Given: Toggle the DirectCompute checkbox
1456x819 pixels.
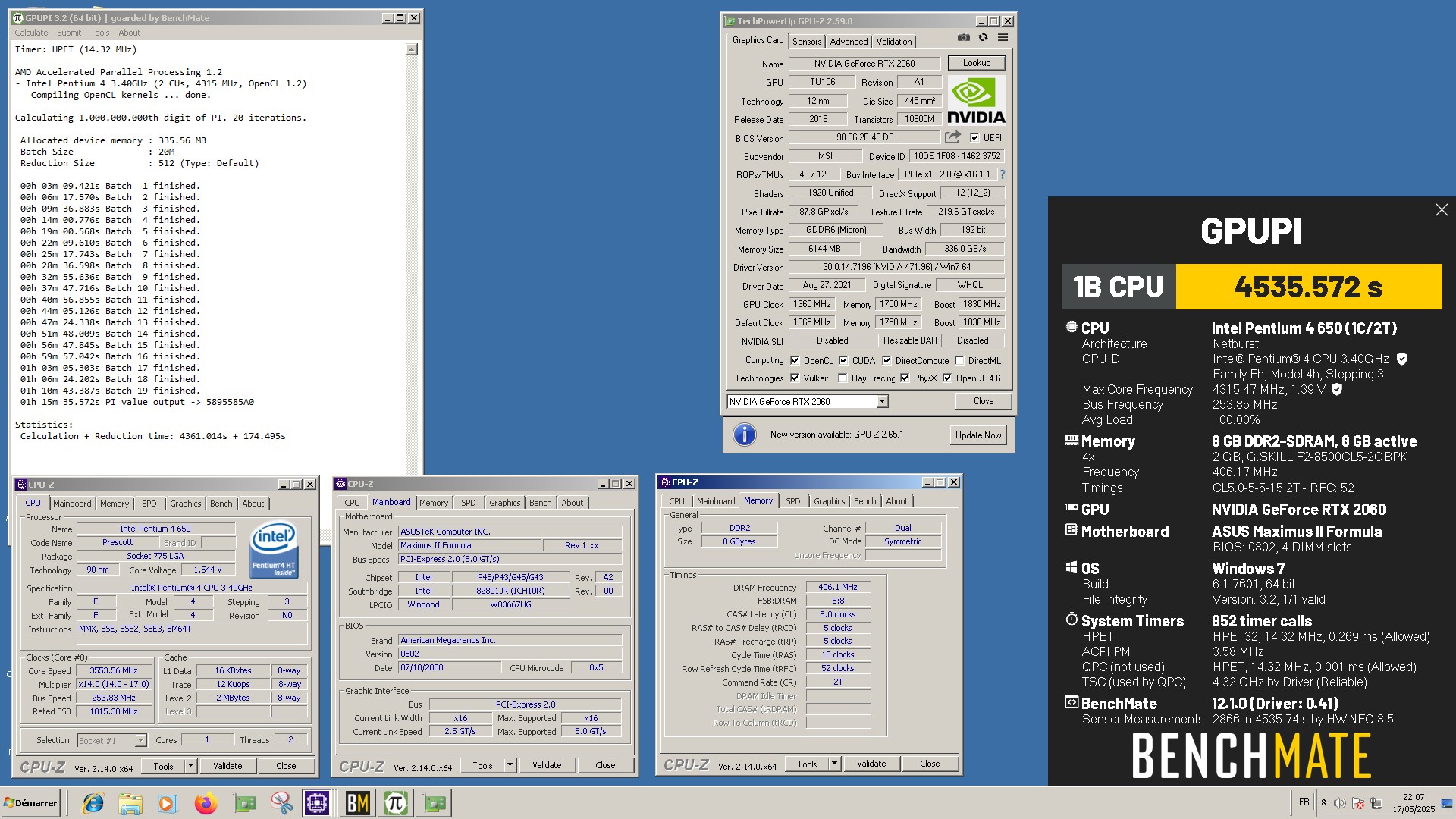Looking at the screenshot, I should [886, 360].
